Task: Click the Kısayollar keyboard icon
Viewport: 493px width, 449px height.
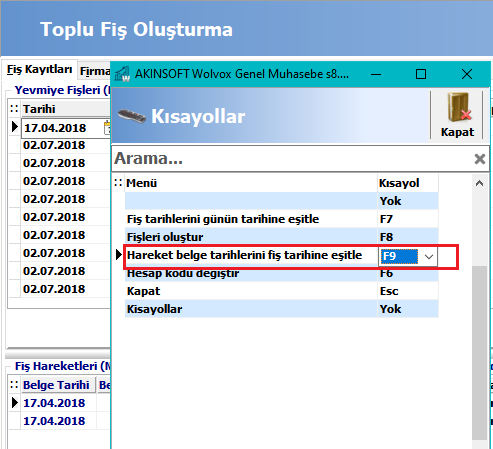Action: (x=132, y=116)
